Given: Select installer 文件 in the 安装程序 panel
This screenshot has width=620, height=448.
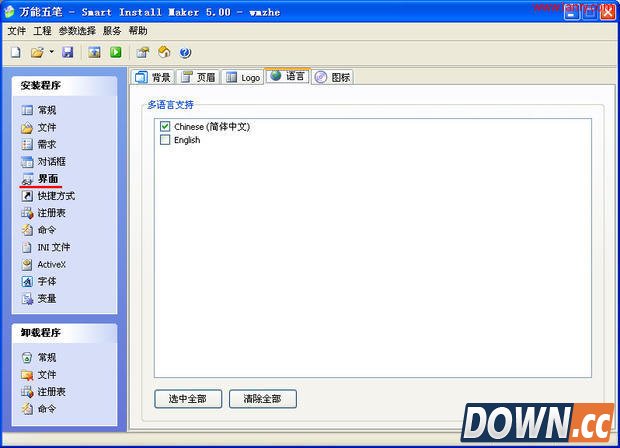Looking at the screenshot, I should click(38, 127).
